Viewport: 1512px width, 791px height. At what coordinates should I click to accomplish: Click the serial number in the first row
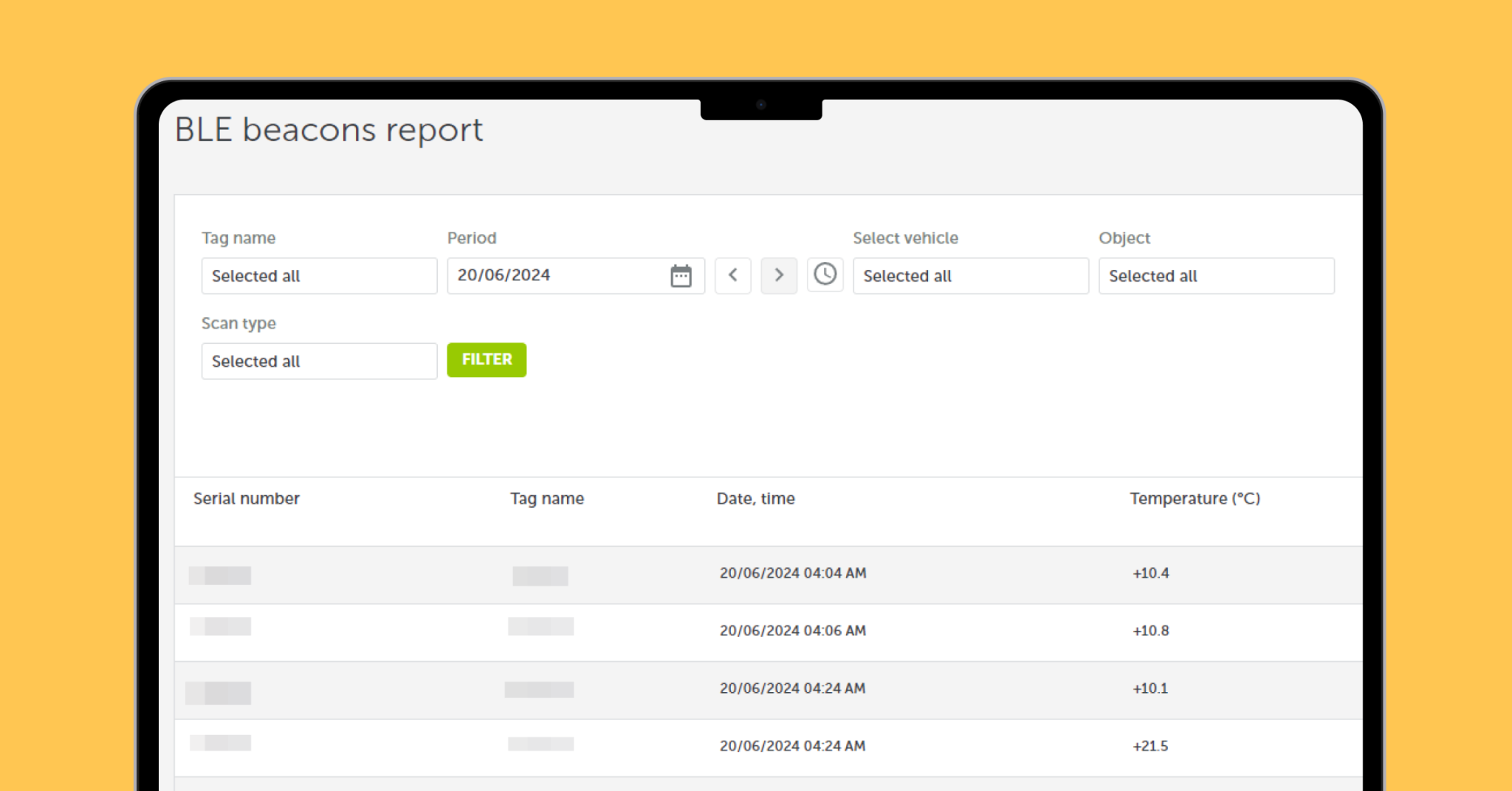point(219,574)
